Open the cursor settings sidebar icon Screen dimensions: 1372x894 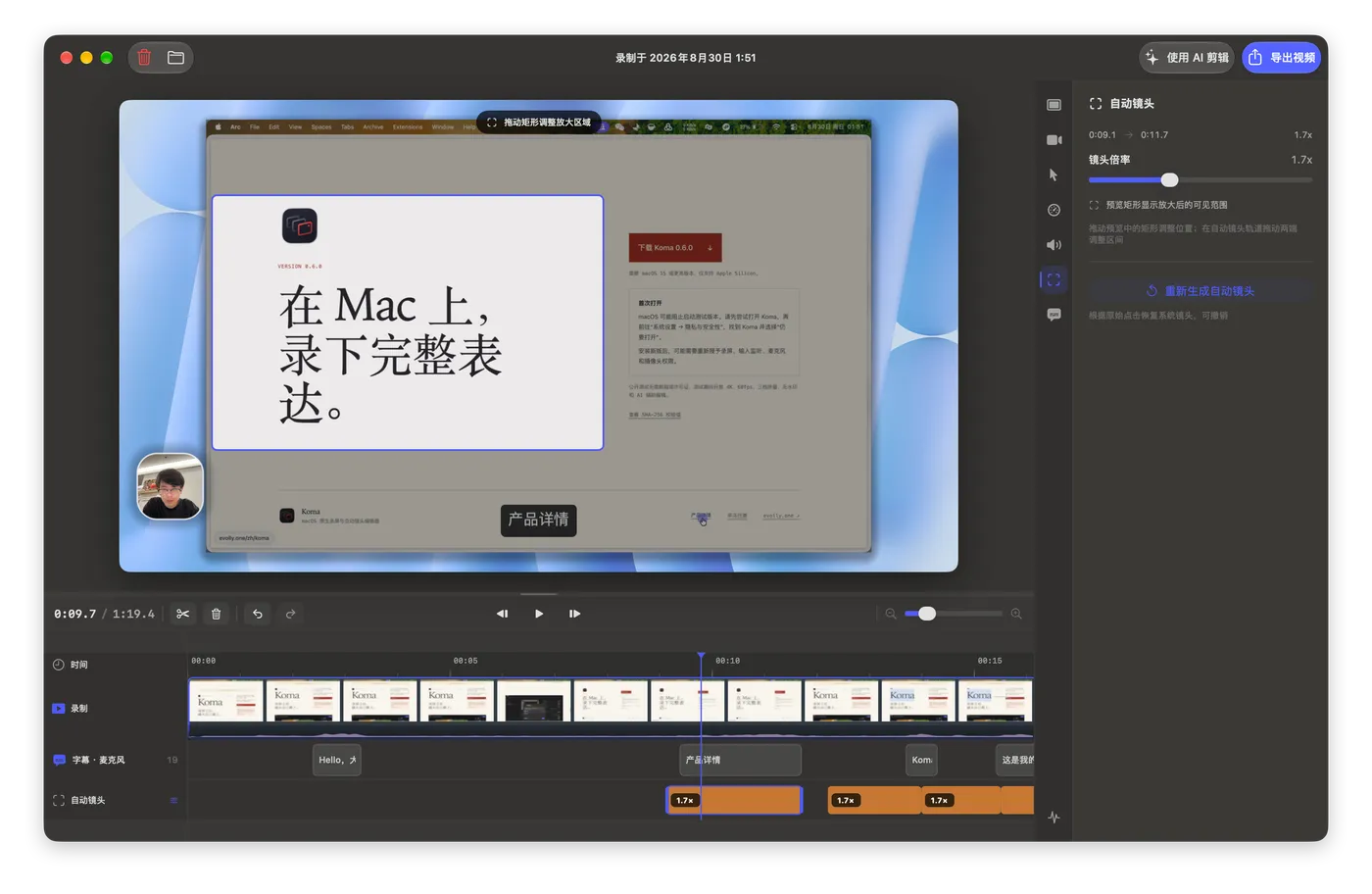click(1053, 174)
